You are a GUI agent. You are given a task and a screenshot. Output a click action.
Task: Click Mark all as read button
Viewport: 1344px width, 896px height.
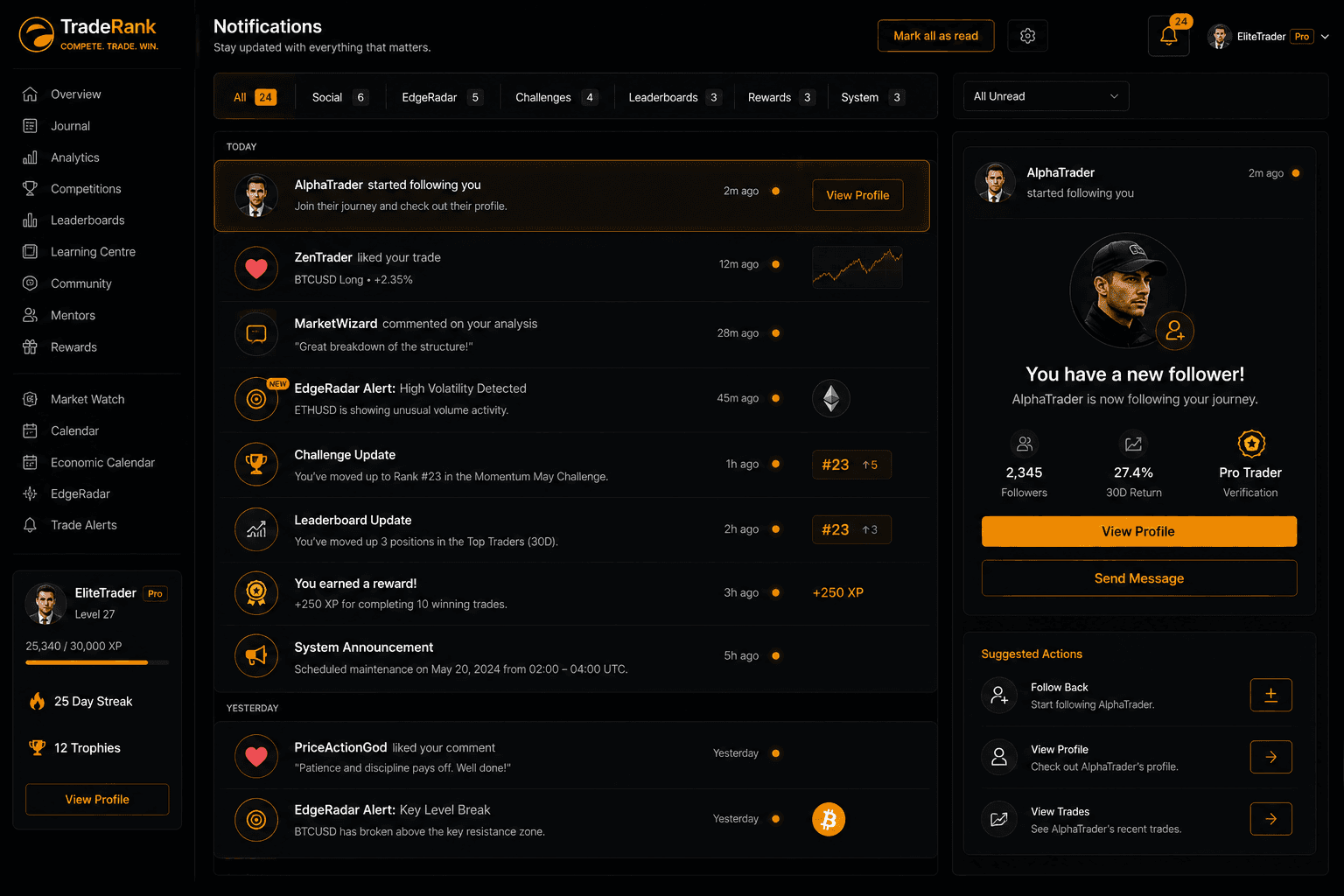pos(936,36)
